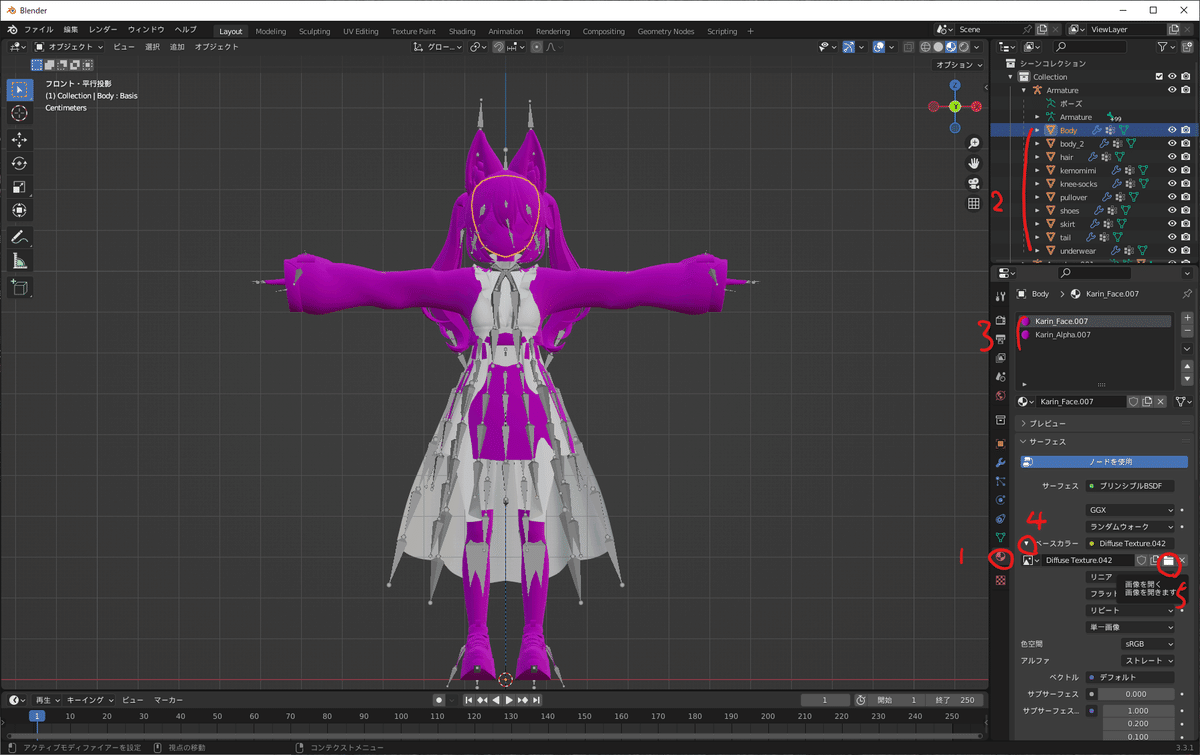Select the Scale tool
This screenshot has width=1200, height=755.
pos(19,187)
